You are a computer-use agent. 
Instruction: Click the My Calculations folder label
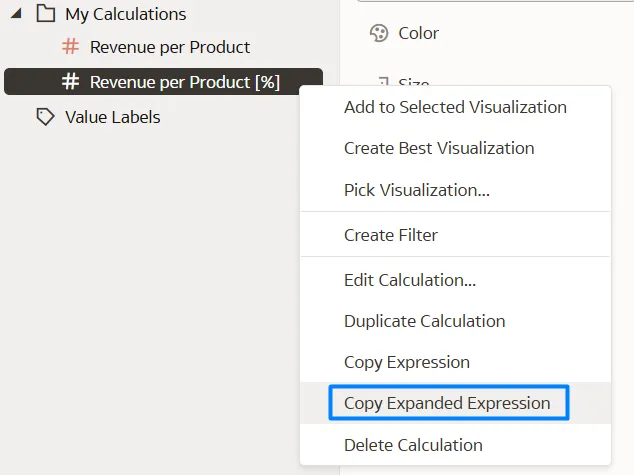[x=126, y=14]
